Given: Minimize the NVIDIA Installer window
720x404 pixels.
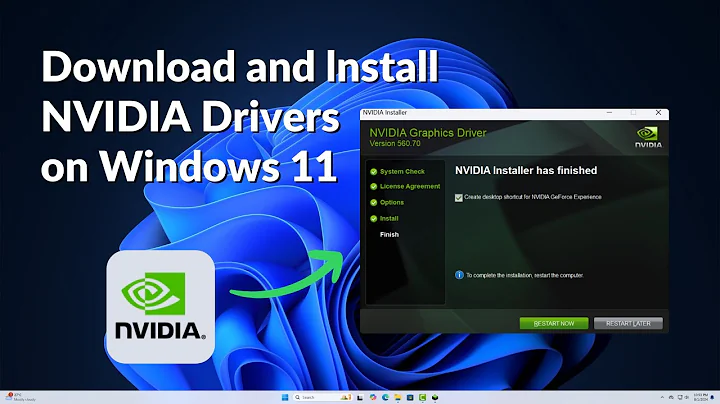Looking at the screenshot, I should pos(609,112).
